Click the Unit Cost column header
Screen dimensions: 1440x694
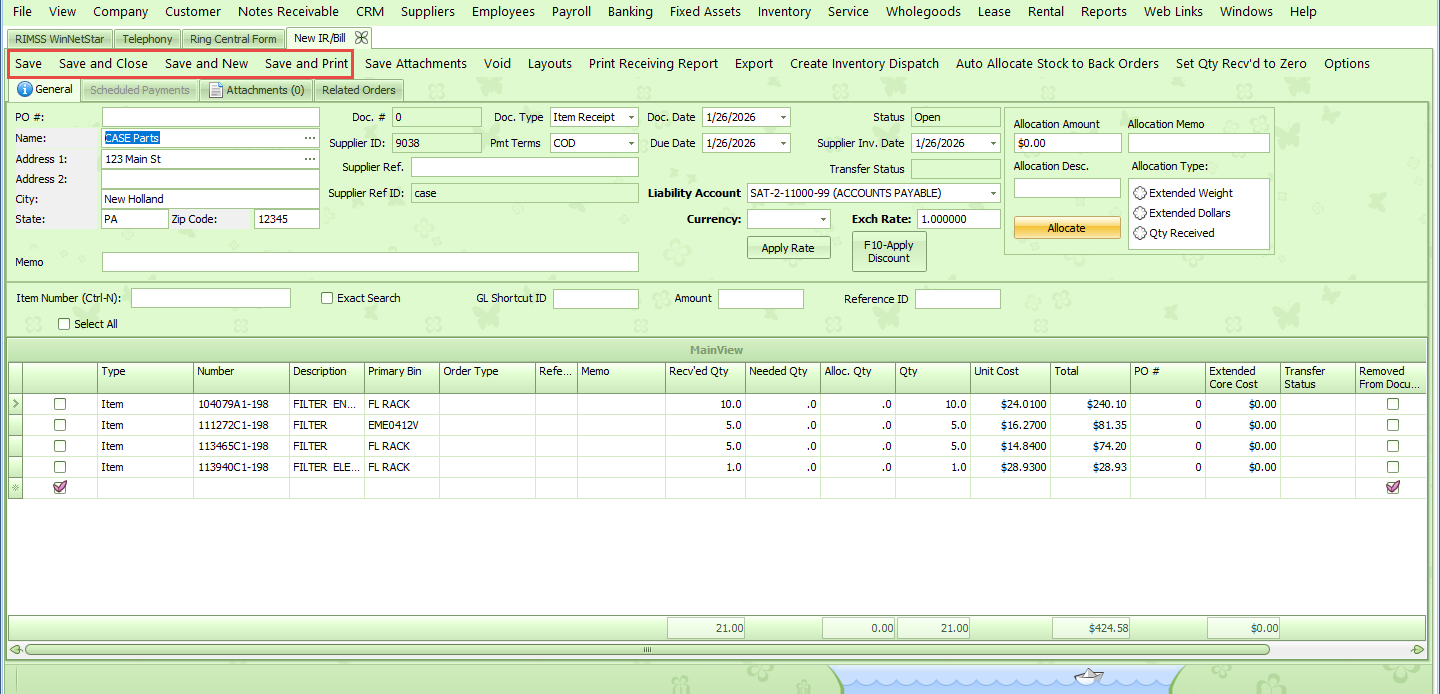point(1010,377)
